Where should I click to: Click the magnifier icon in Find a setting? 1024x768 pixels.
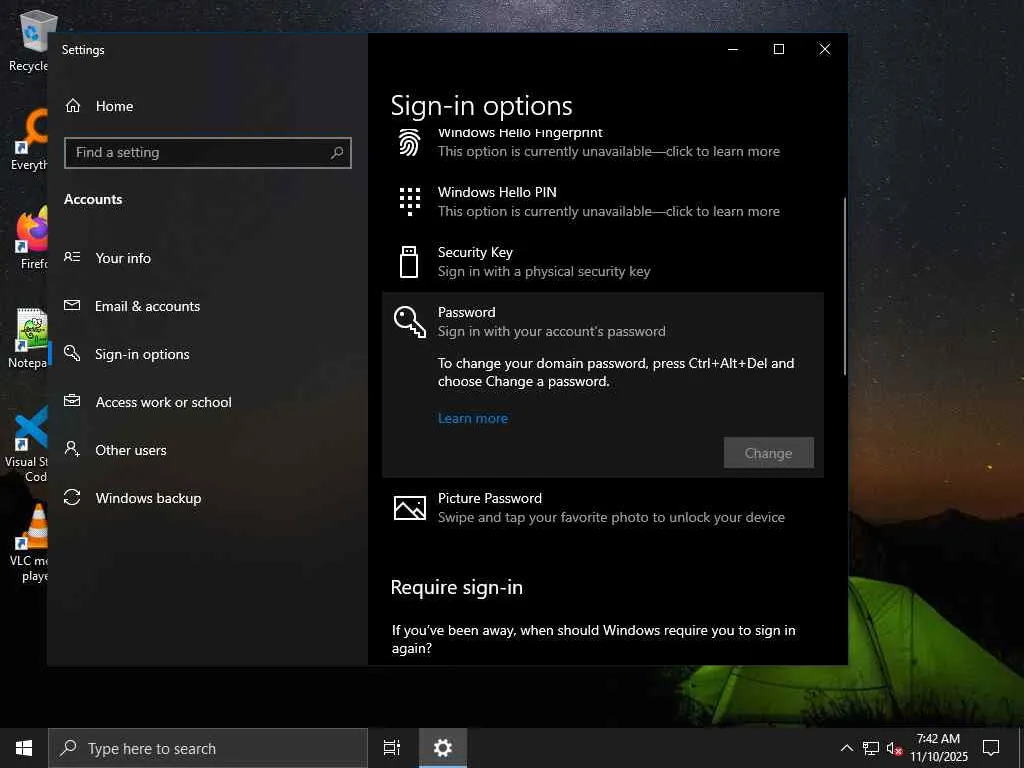pyautogui.click(x=337, y=153)
